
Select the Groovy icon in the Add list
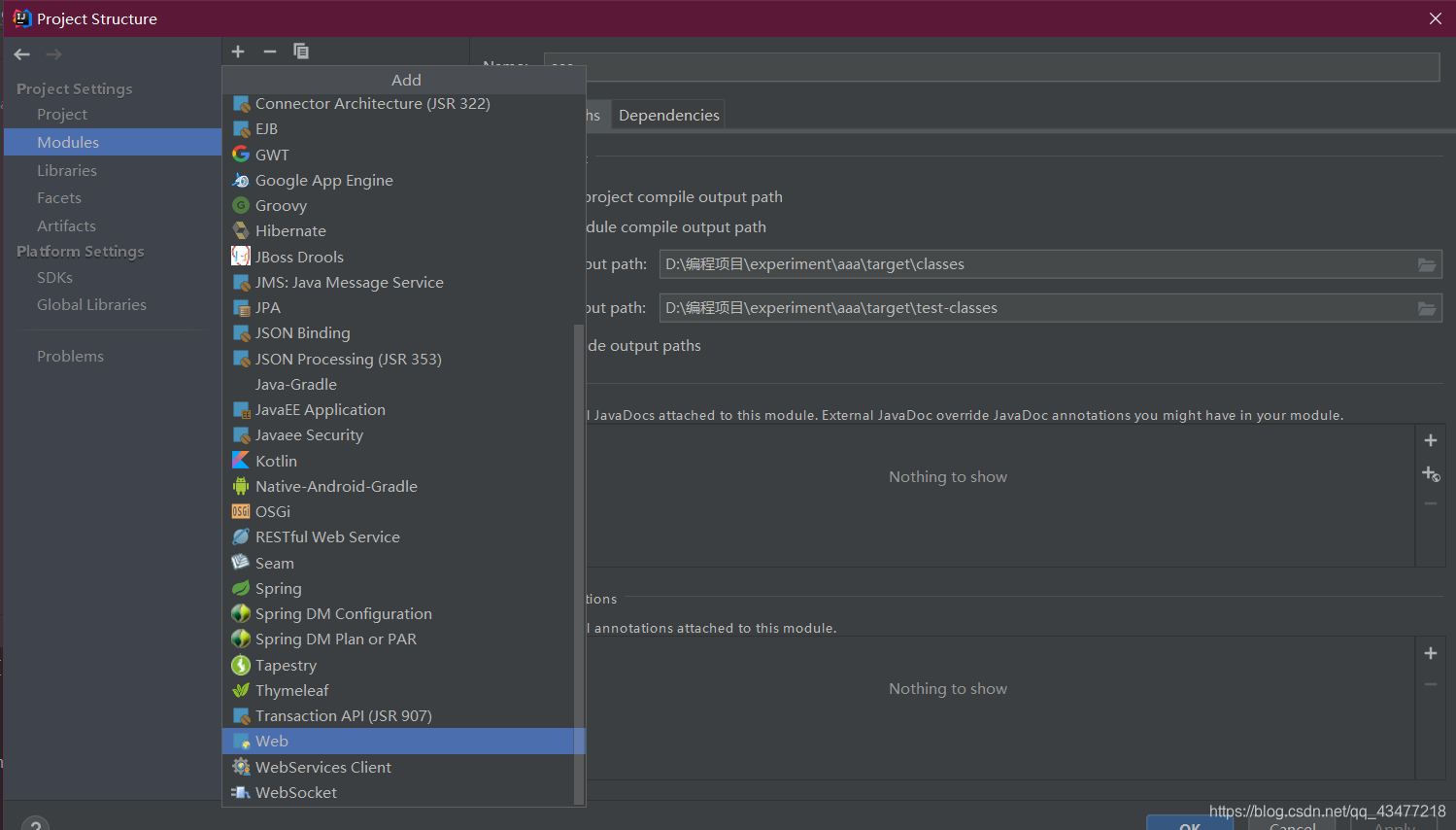click(241, 205)
